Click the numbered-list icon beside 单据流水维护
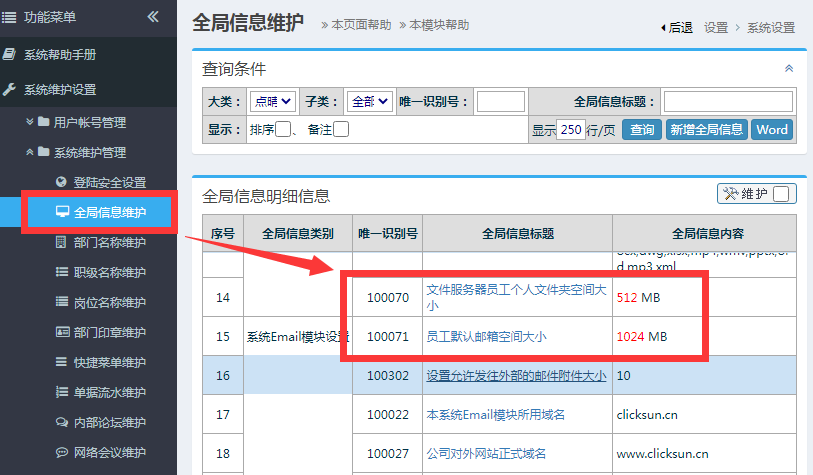This screenshot has height=475, width=813. [62, 392]
